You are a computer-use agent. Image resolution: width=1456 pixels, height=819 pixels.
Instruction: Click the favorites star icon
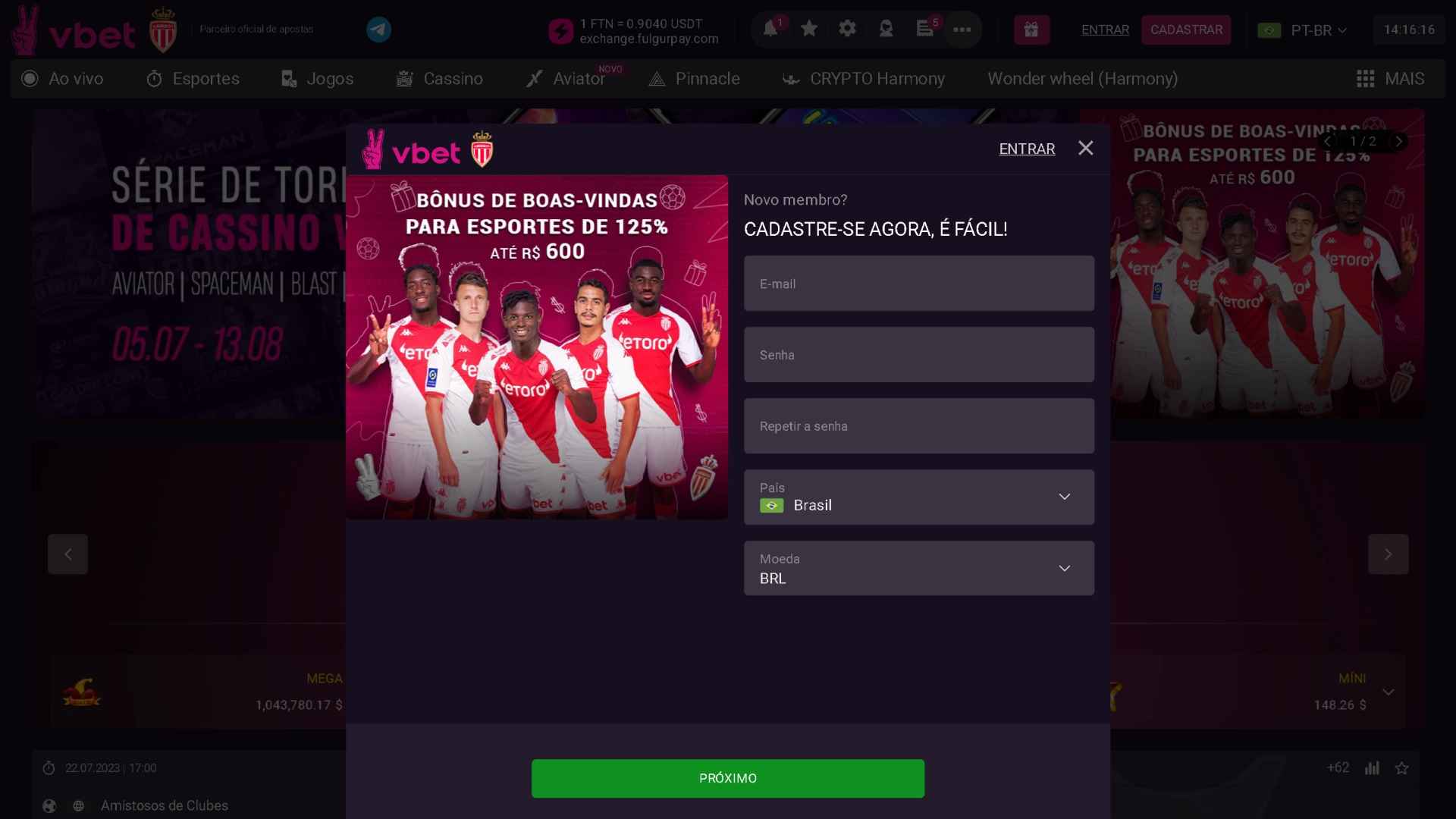coord(809,29)
